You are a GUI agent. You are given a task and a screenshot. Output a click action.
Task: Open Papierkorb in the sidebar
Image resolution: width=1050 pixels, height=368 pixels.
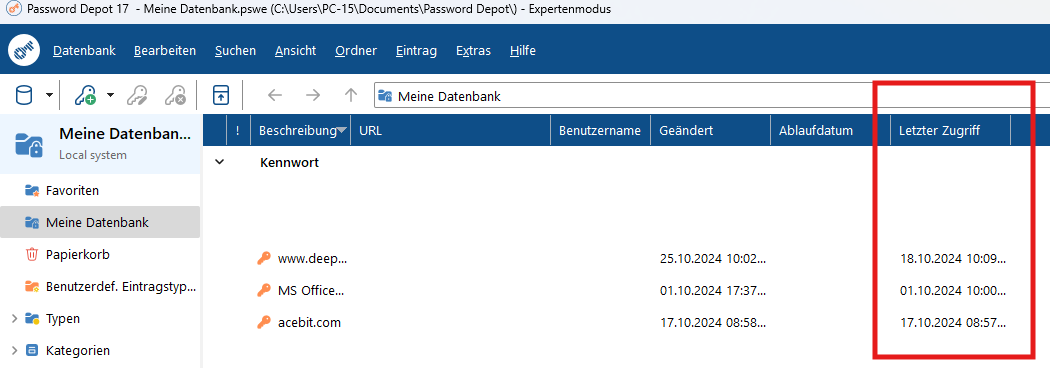[x=78, y=254]
